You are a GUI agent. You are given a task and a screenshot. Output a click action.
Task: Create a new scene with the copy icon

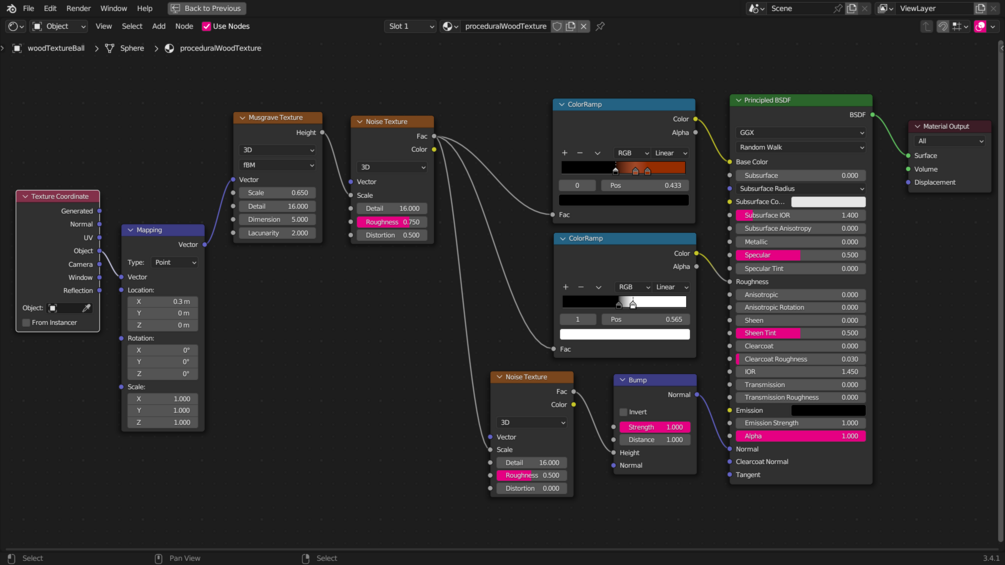pyautogui.click(x=852, y=8)
